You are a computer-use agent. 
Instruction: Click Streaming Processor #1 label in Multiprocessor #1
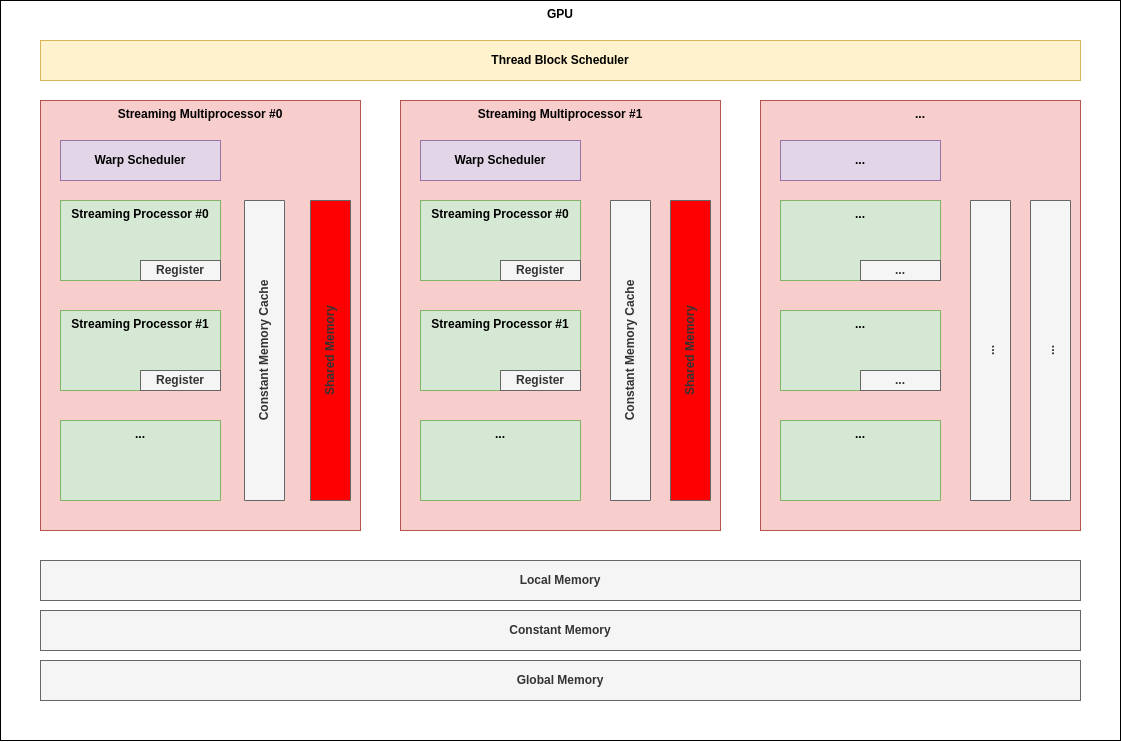pyautogui.click(x=500, y=324)
